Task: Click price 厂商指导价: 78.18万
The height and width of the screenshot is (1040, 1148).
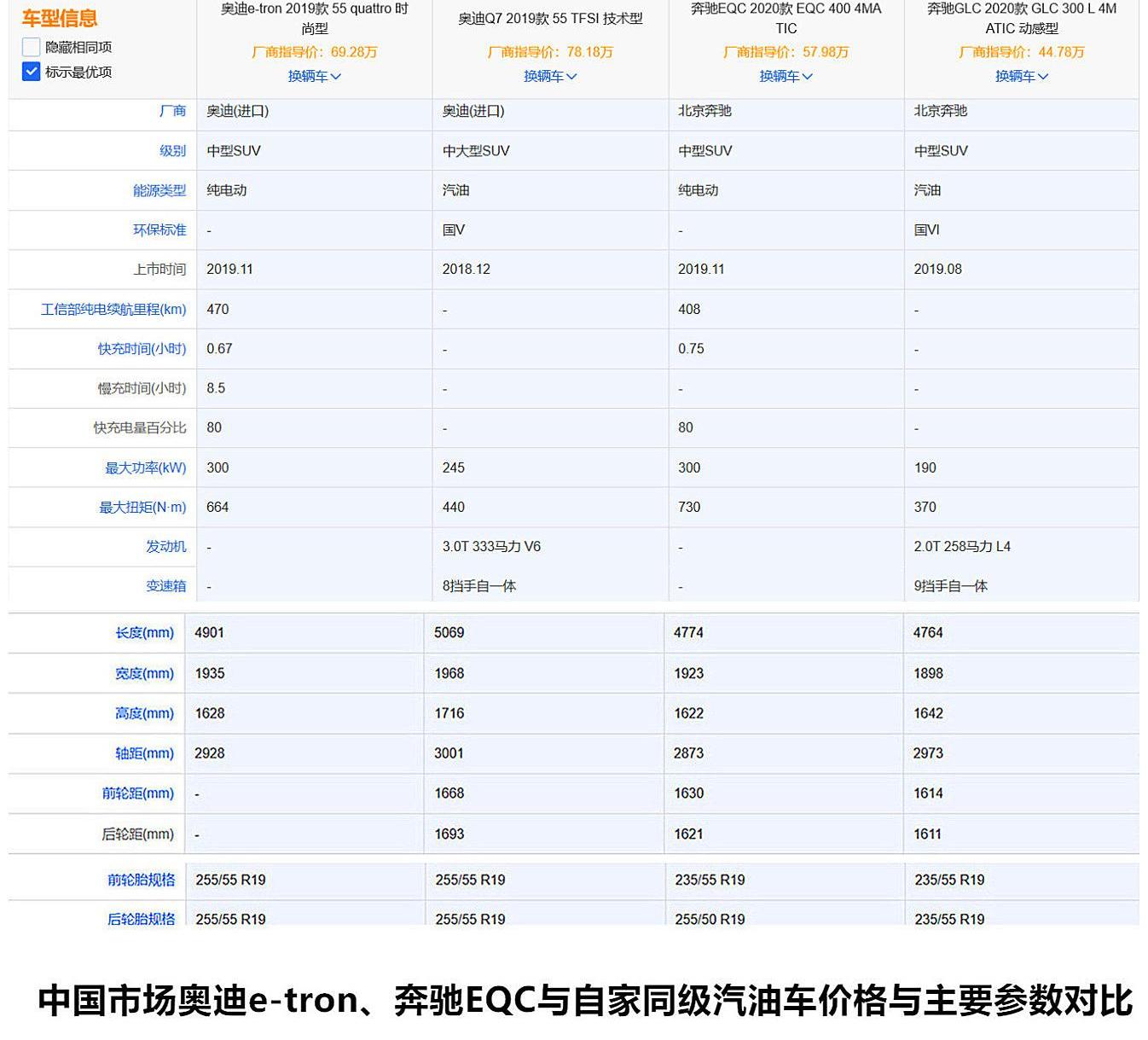Action: 550,52
